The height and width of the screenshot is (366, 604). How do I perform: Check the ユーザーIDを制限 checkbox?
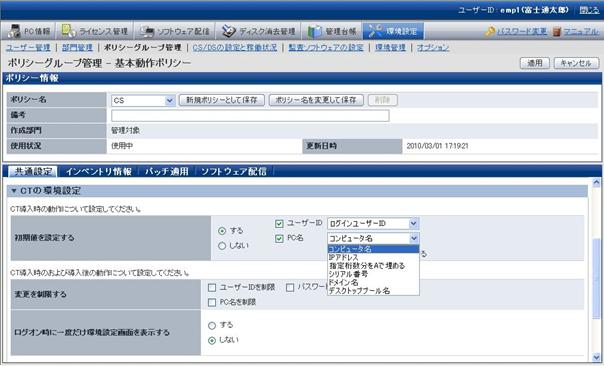pos(212,288)
